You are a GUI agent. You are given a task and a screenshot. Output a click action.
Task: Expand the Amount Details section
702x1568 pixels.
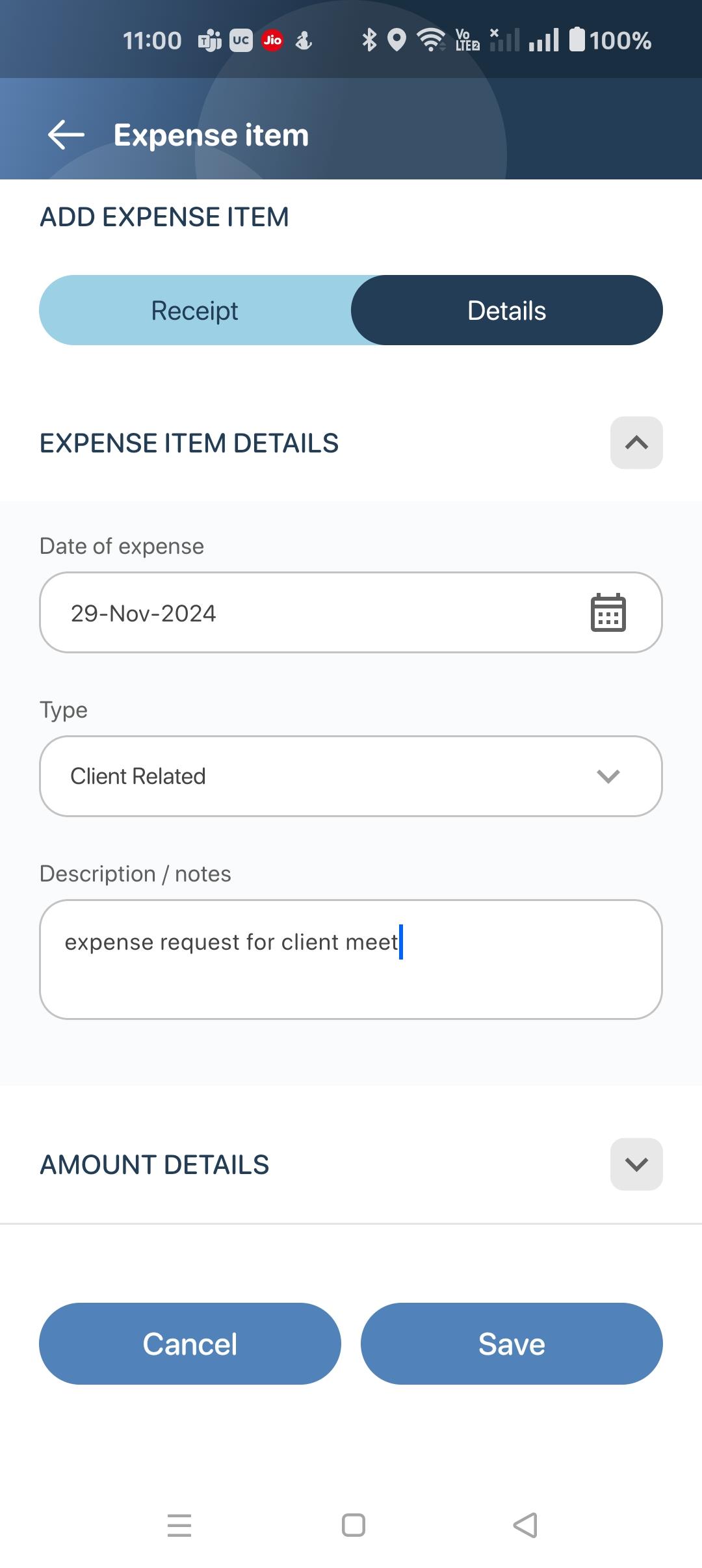(x=636, y=1164)
